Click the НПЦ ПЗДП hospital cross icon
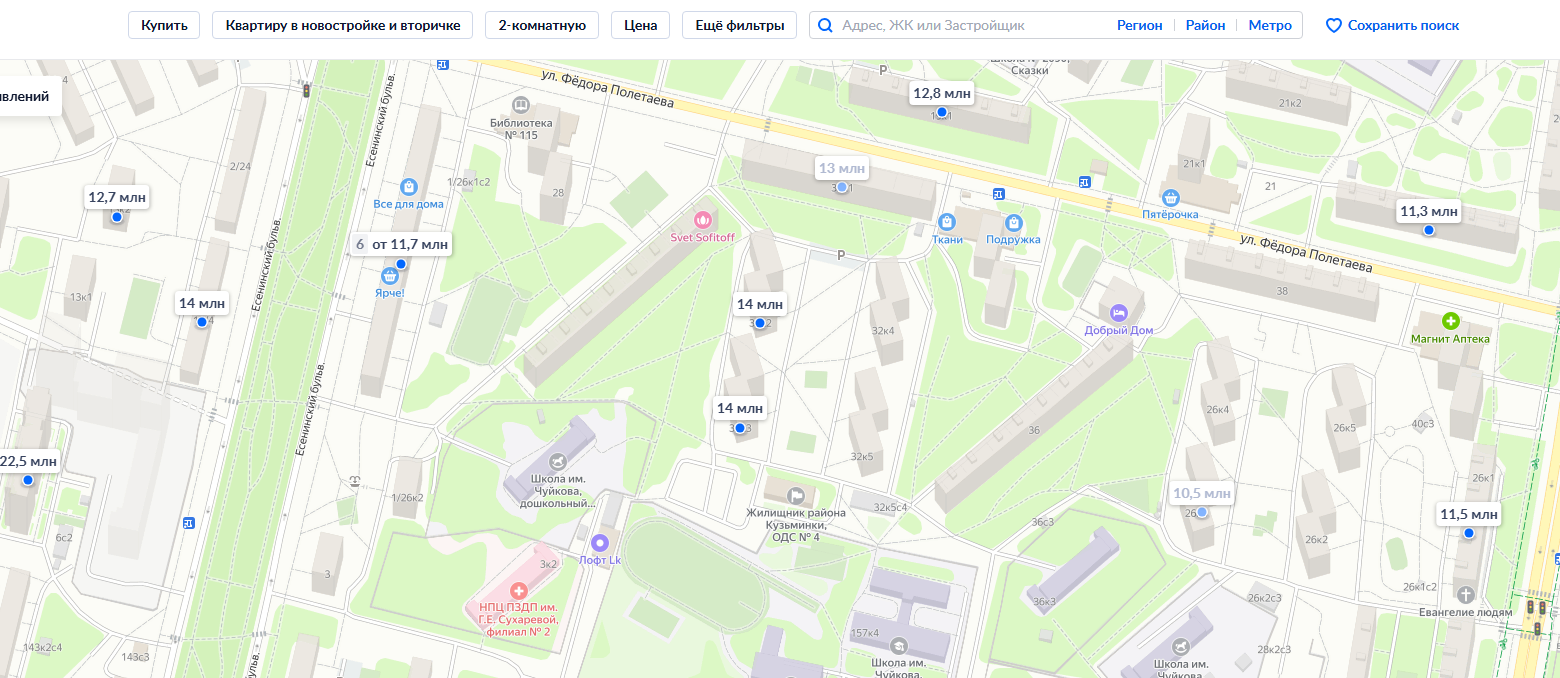The width and height of the screenshot is (1560, 678). pos(518,591)
